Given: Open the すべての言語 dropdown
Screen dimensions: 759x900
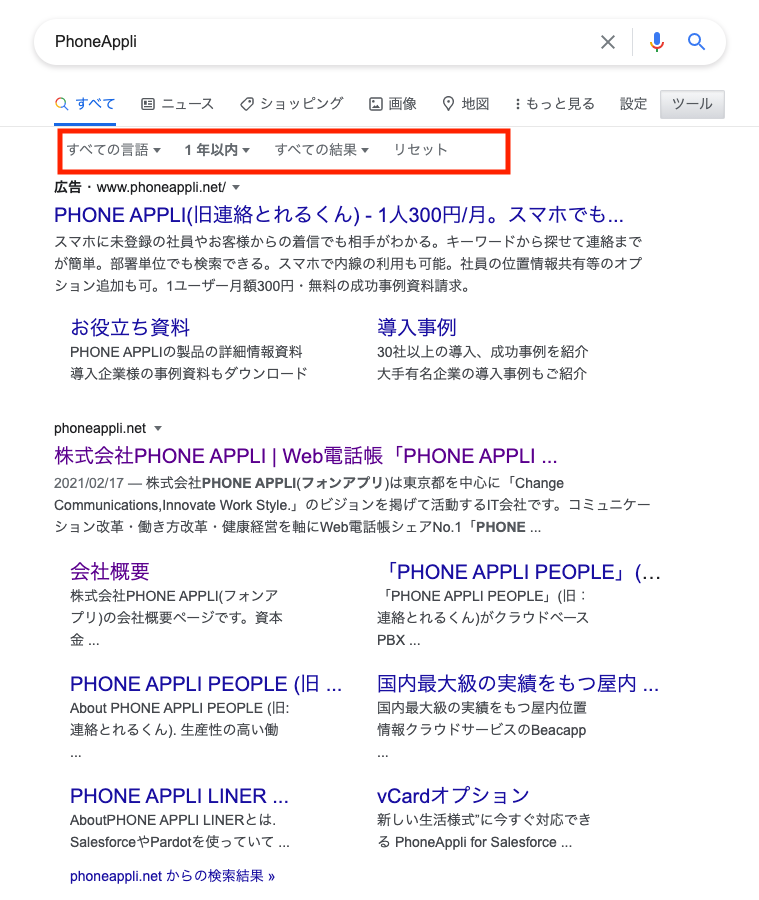Looking at the screenshot, I should [114, 150].
